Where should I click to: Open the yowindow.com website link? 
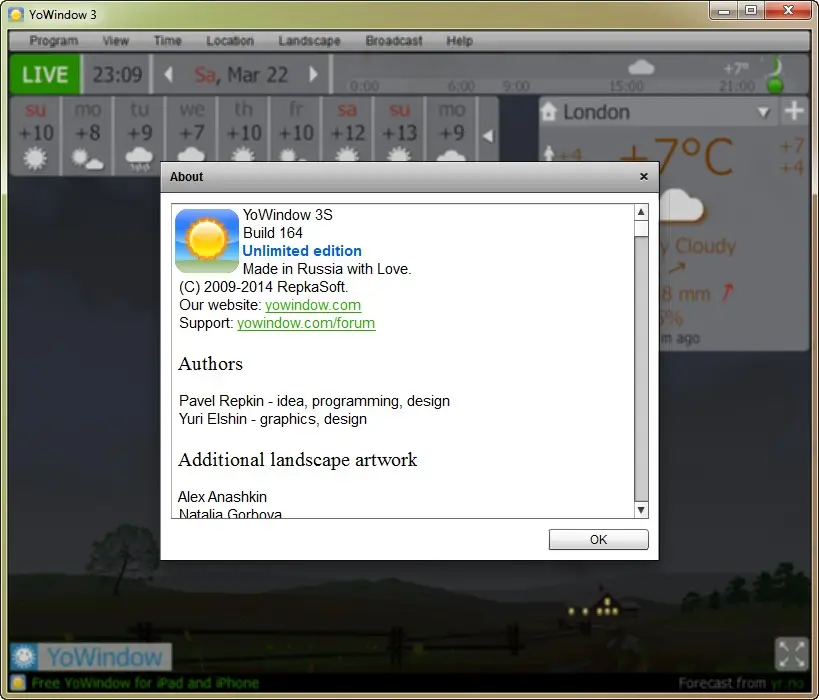pos(313,305)
